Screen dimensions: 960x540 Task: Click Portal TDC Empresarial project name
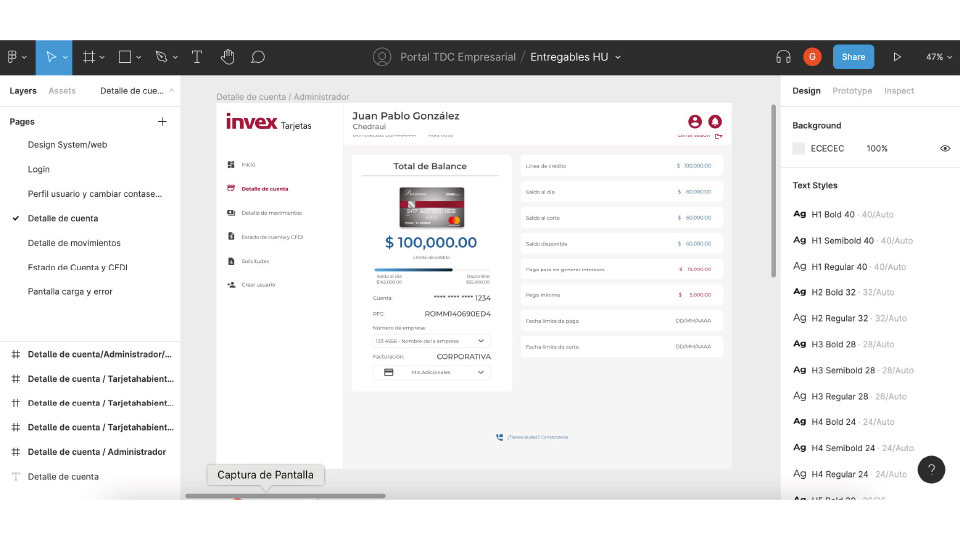click(458, 57)
